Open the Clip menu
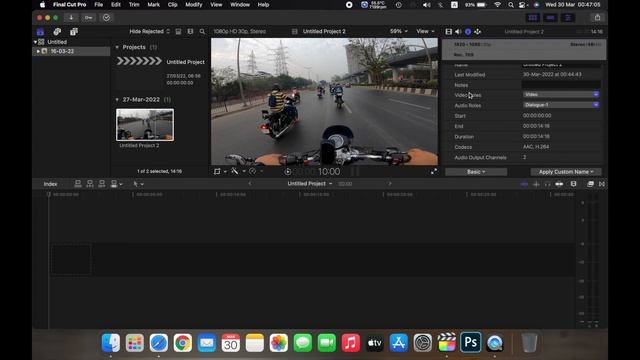The height and width of the screenshot is (360, 640). pos(172,5)
